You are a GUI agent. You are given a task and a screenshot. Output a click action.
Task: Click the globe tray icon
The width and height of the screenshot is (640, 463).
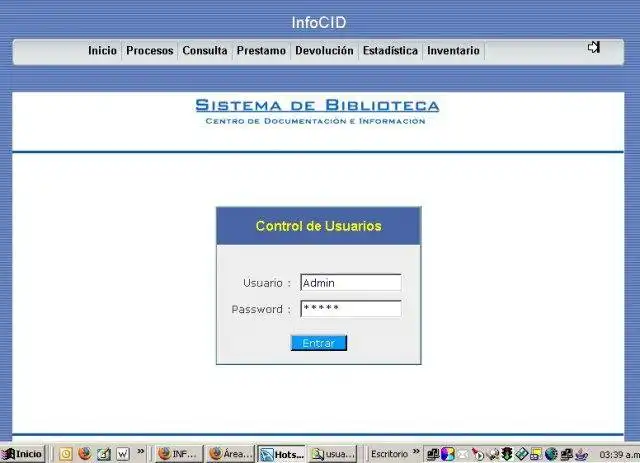(551, 454)
